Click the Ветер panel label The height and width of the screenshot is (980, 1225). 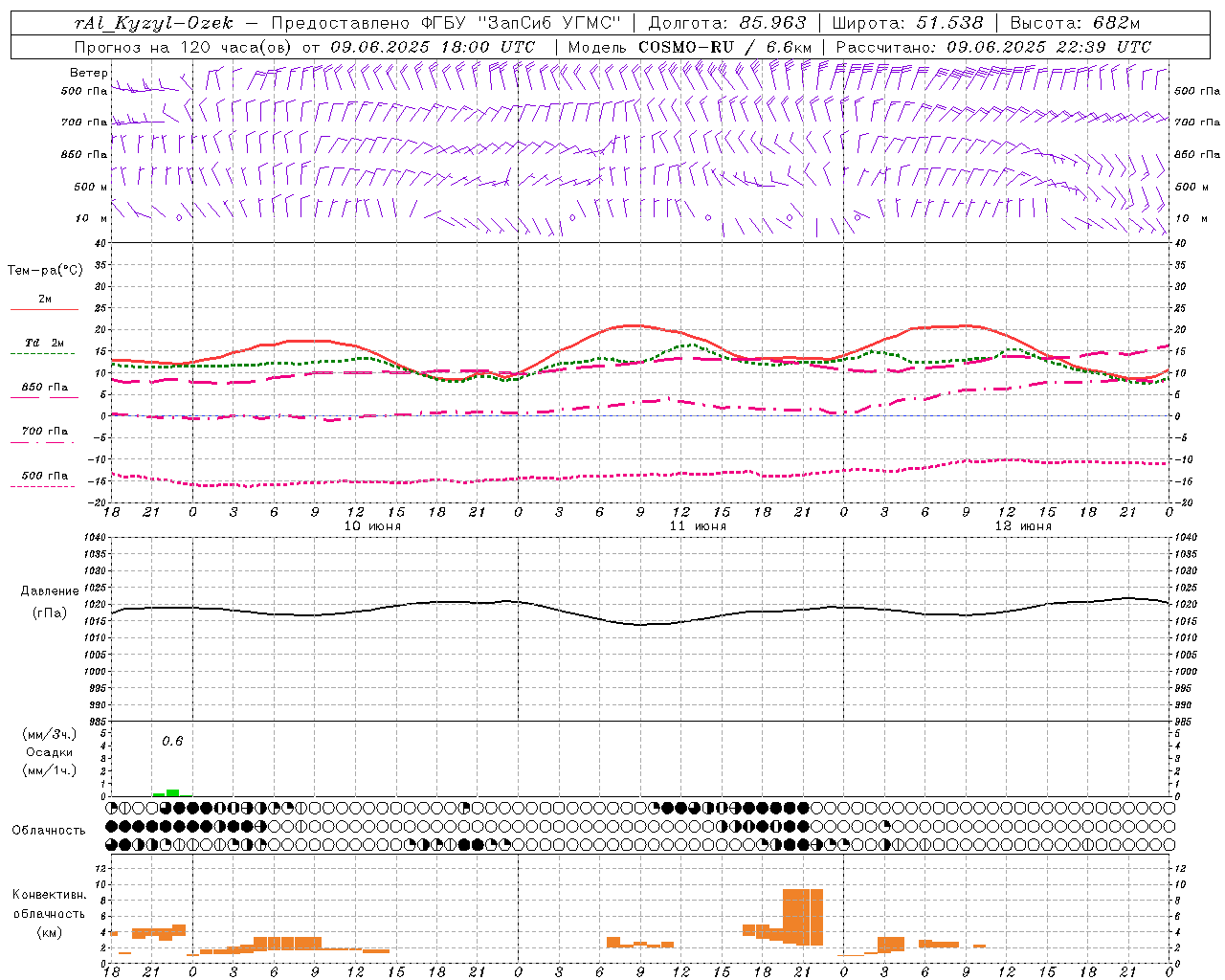coord(89,73)
